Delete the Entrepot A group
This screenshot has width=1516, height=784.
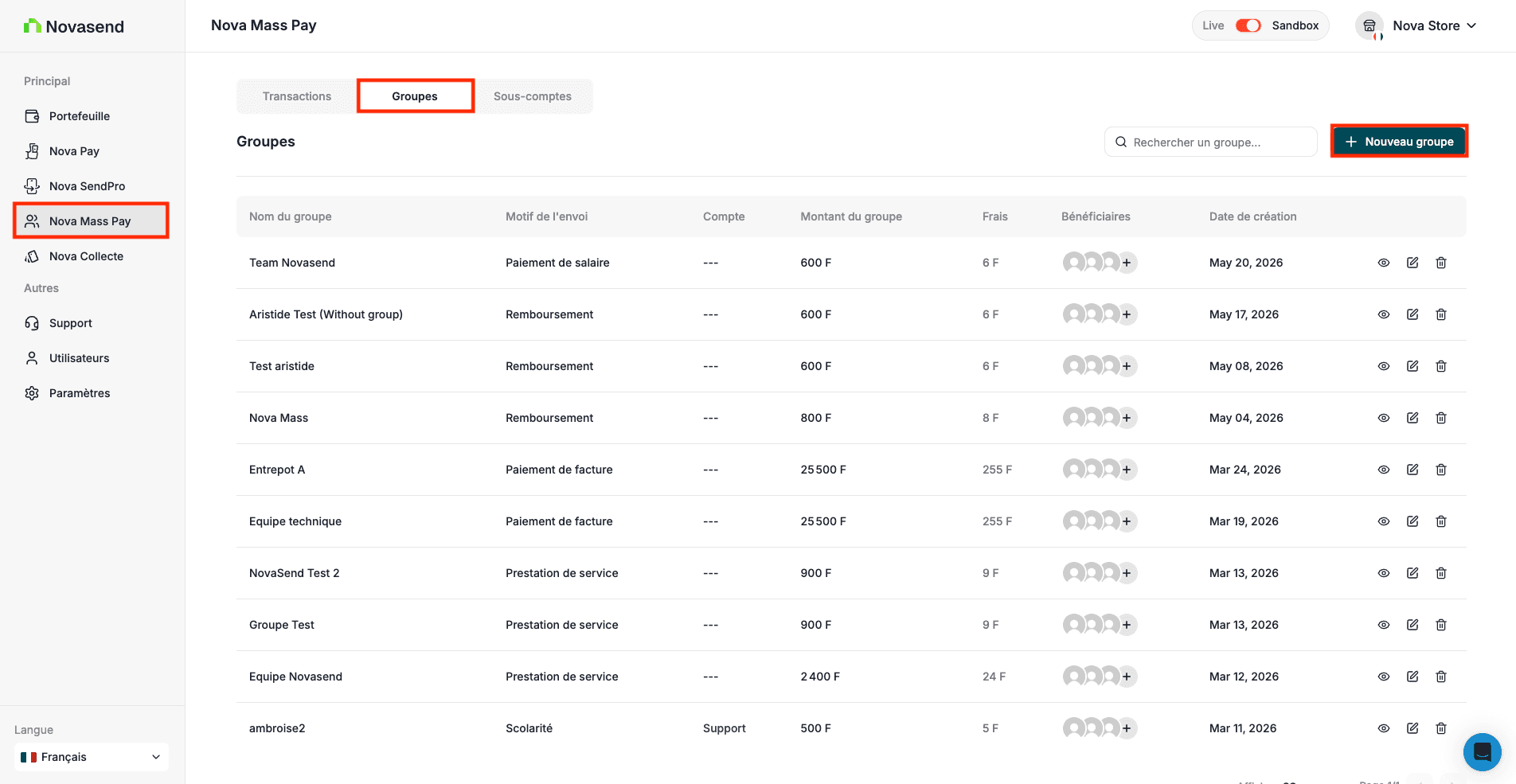pos(1441,470)
